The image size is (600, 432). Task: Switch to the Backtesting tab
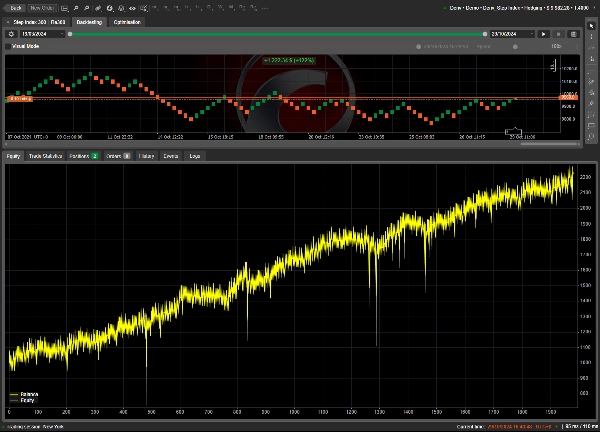[89, 22]
